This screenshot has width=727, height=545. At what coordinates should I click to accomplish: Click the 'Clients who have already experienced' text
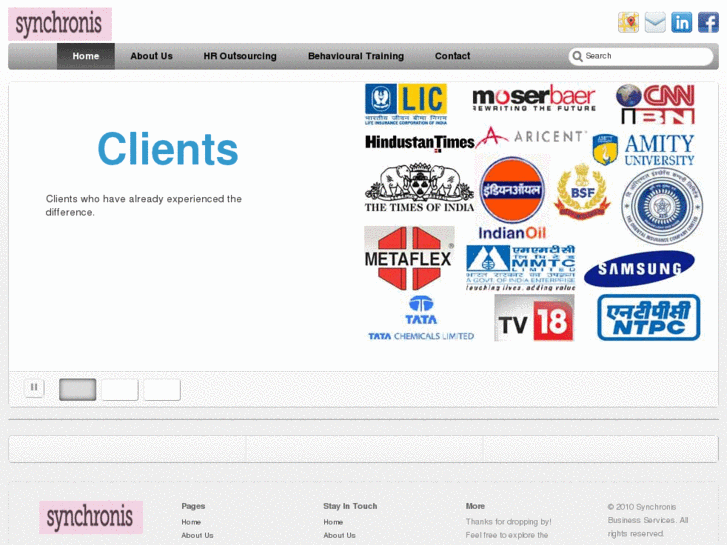click(x=143, y=205)
